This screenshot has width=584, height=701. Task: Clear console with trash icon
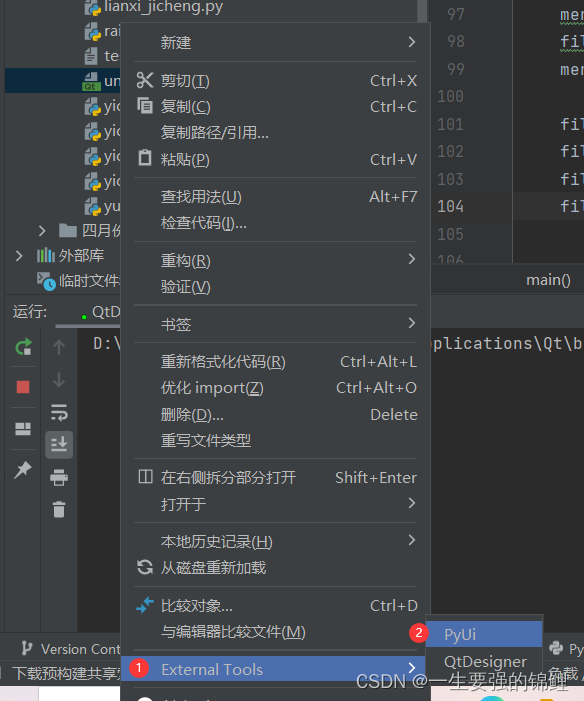coord(59,509)
